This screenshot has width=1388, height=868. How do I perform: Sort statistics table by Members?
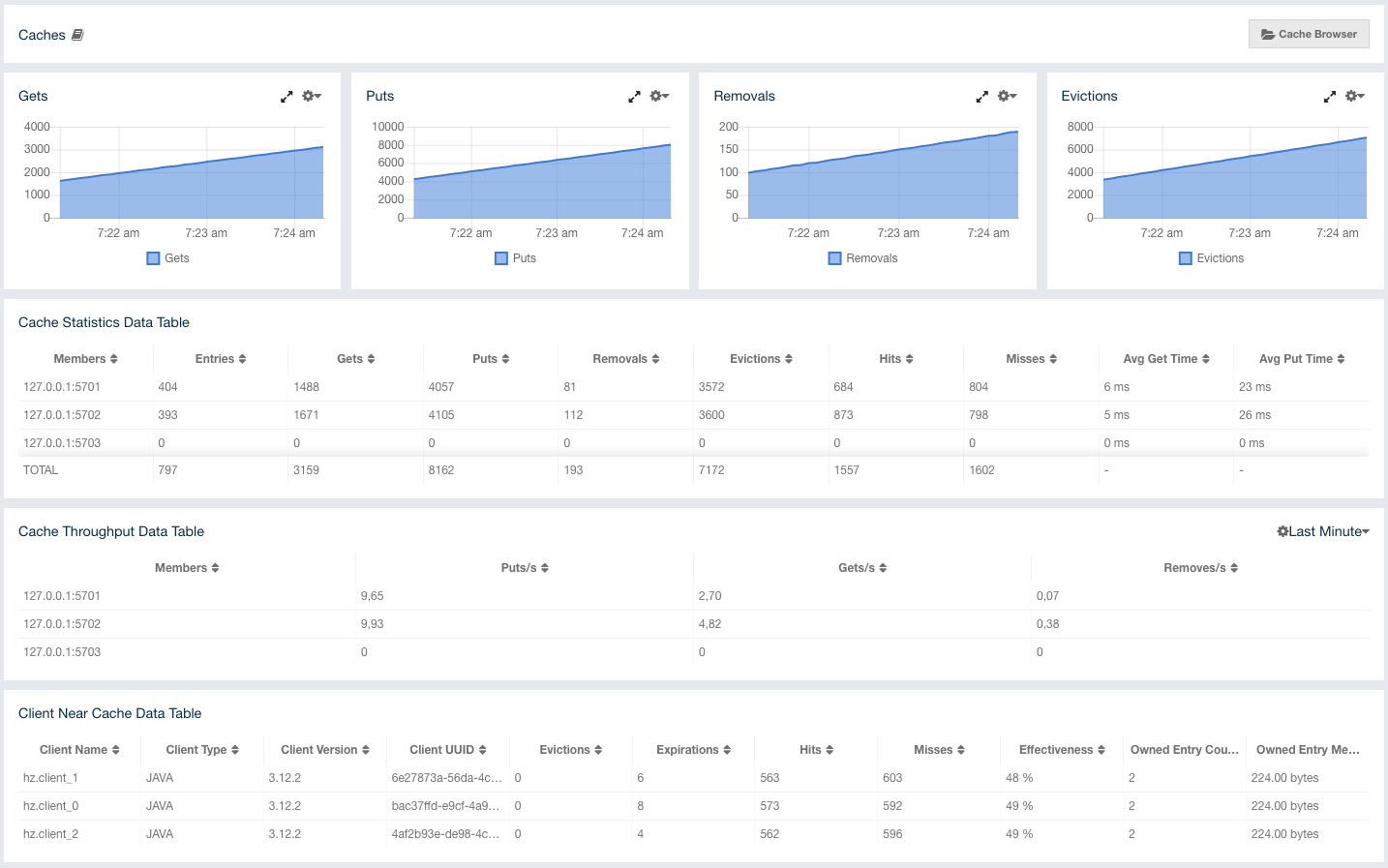point(85,359)
